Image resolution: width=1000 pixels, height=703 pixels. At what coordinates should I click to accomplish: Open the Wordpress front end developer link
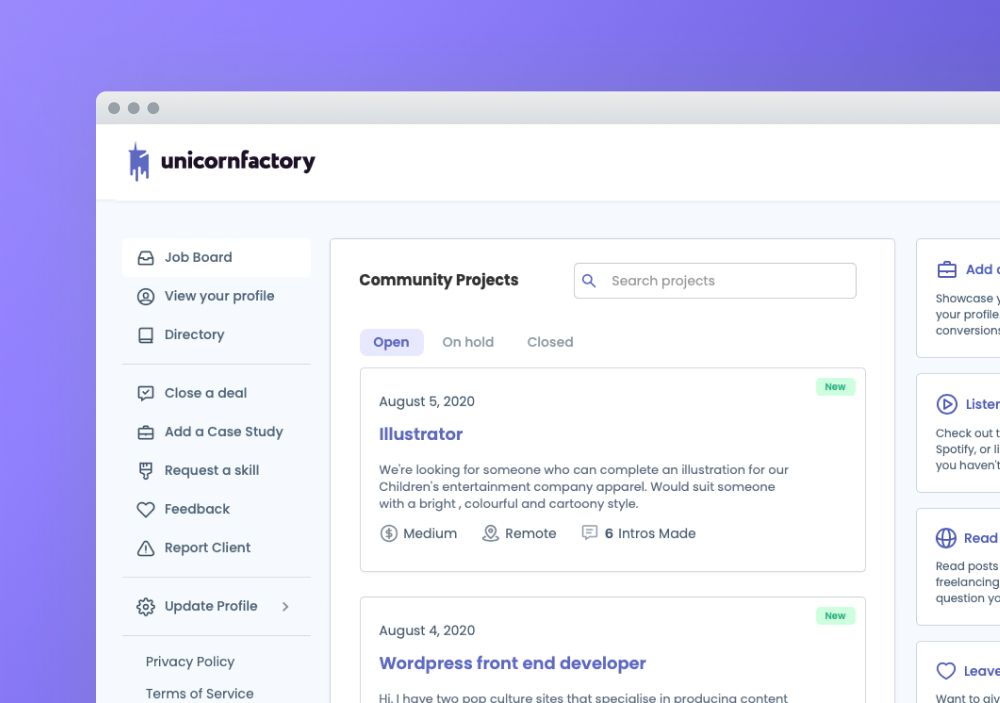512,663
